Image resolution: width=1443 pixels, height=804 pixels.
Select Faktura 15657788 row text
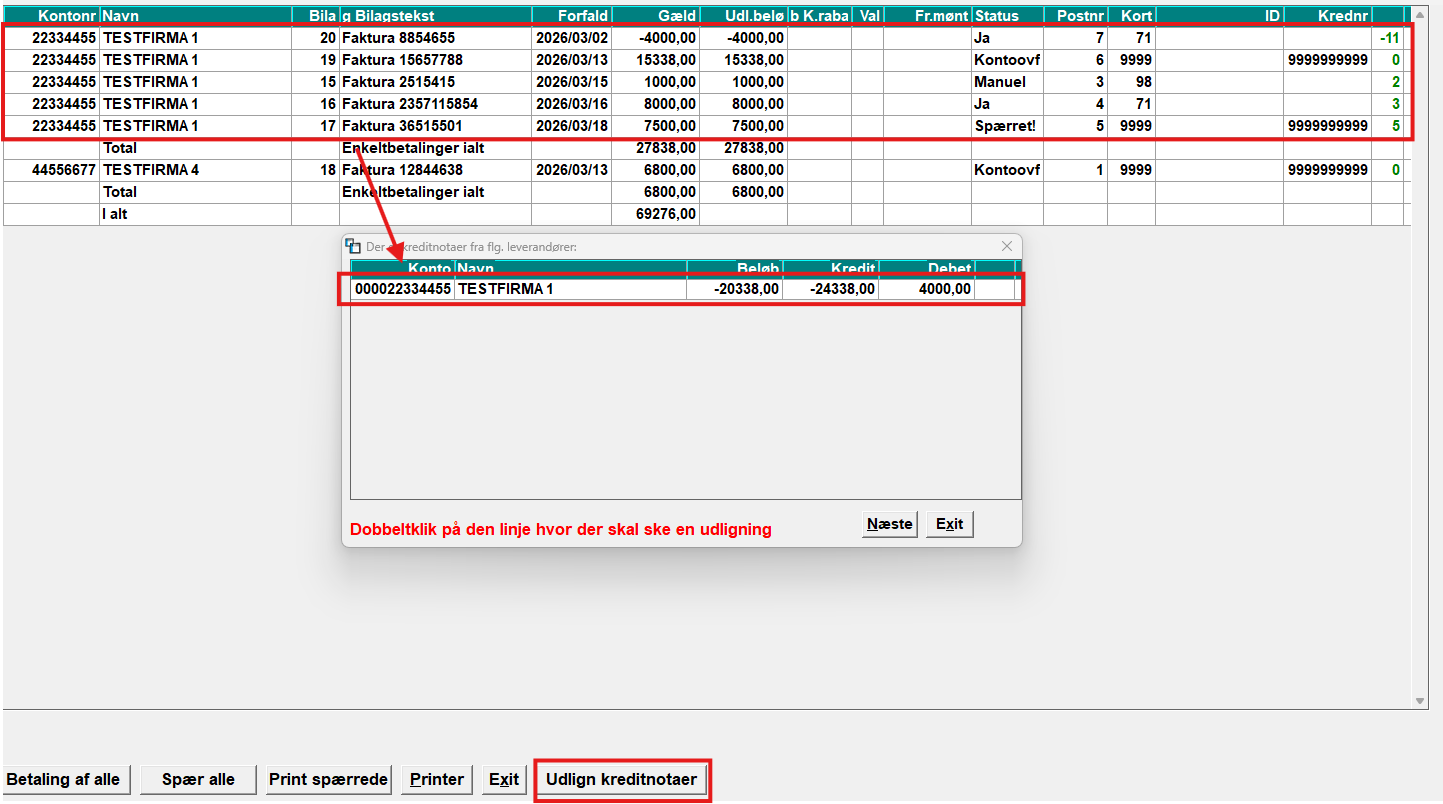click(x=402, y=60)
